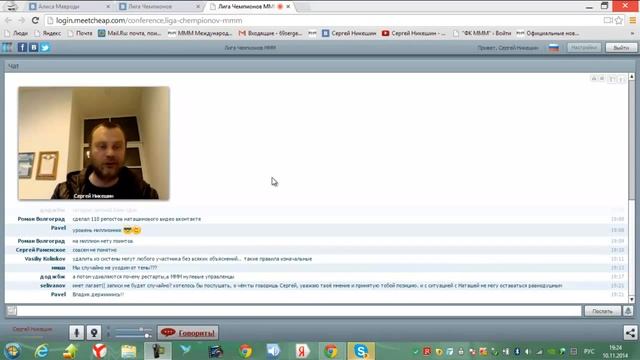Open the Chrome hamburger menu
The width and height of the screenshot is (640, 360).
pos(632,20)
